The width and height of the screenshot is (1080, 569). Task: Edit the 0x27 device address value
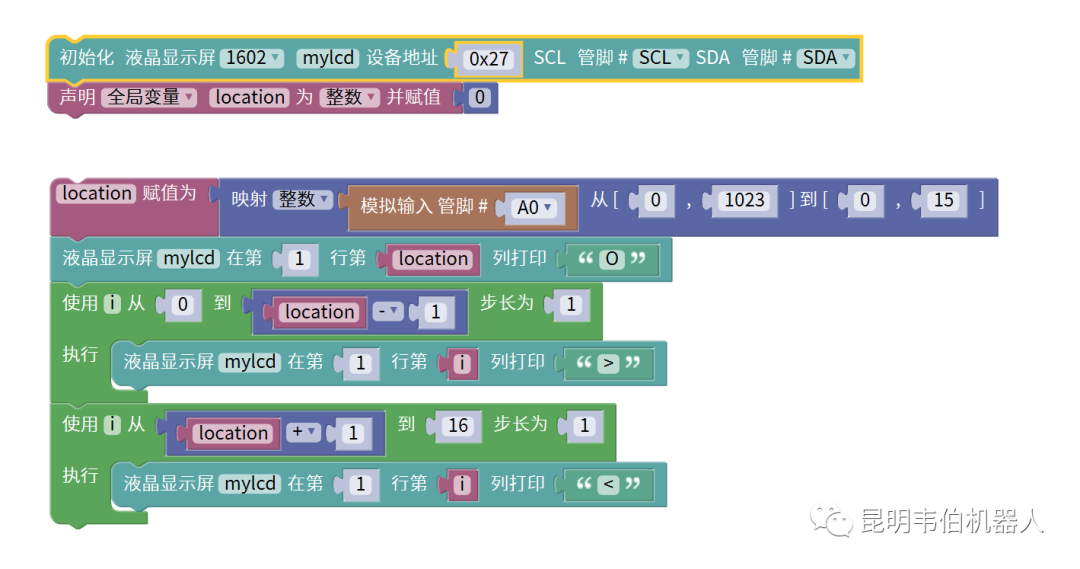[488, 59]
